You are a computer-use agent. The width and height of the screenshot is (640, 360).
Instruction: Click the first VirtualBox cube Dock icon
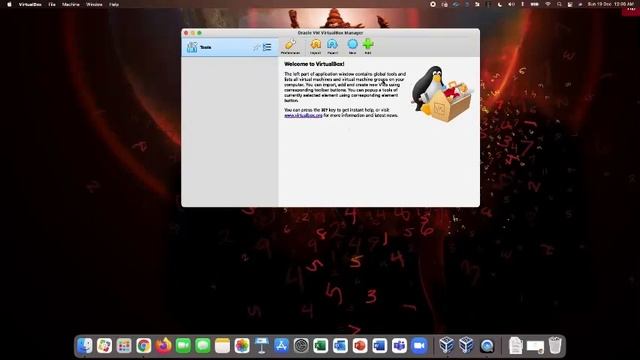(x=447, y=346)
